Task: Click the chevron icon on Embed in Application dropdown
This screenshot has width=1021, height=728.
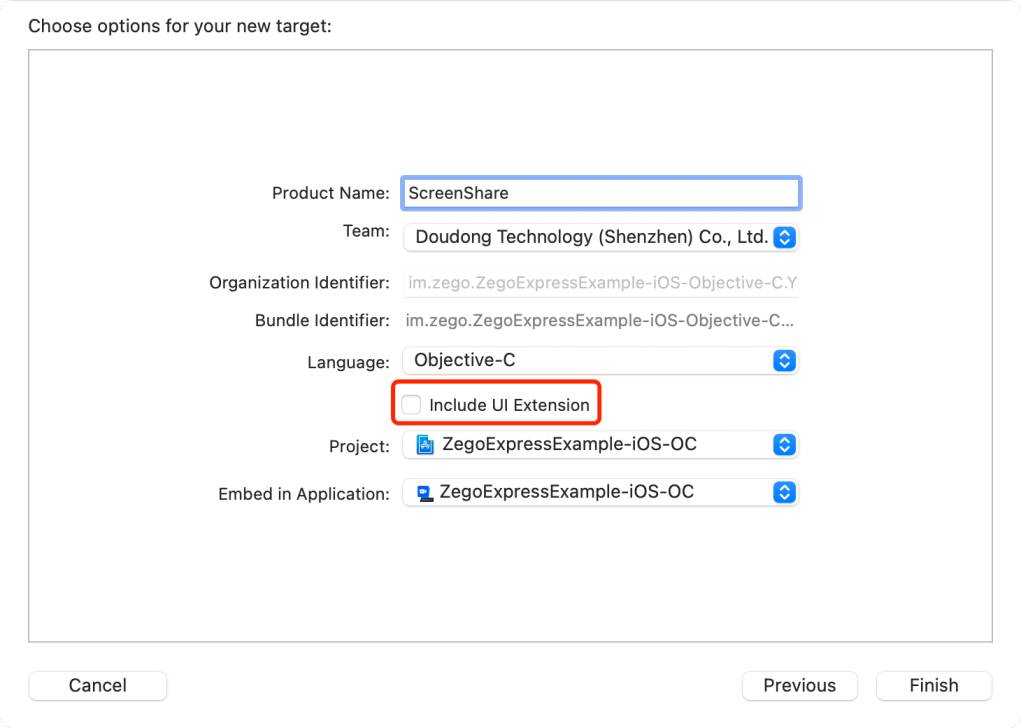Action: pos(786,492)
